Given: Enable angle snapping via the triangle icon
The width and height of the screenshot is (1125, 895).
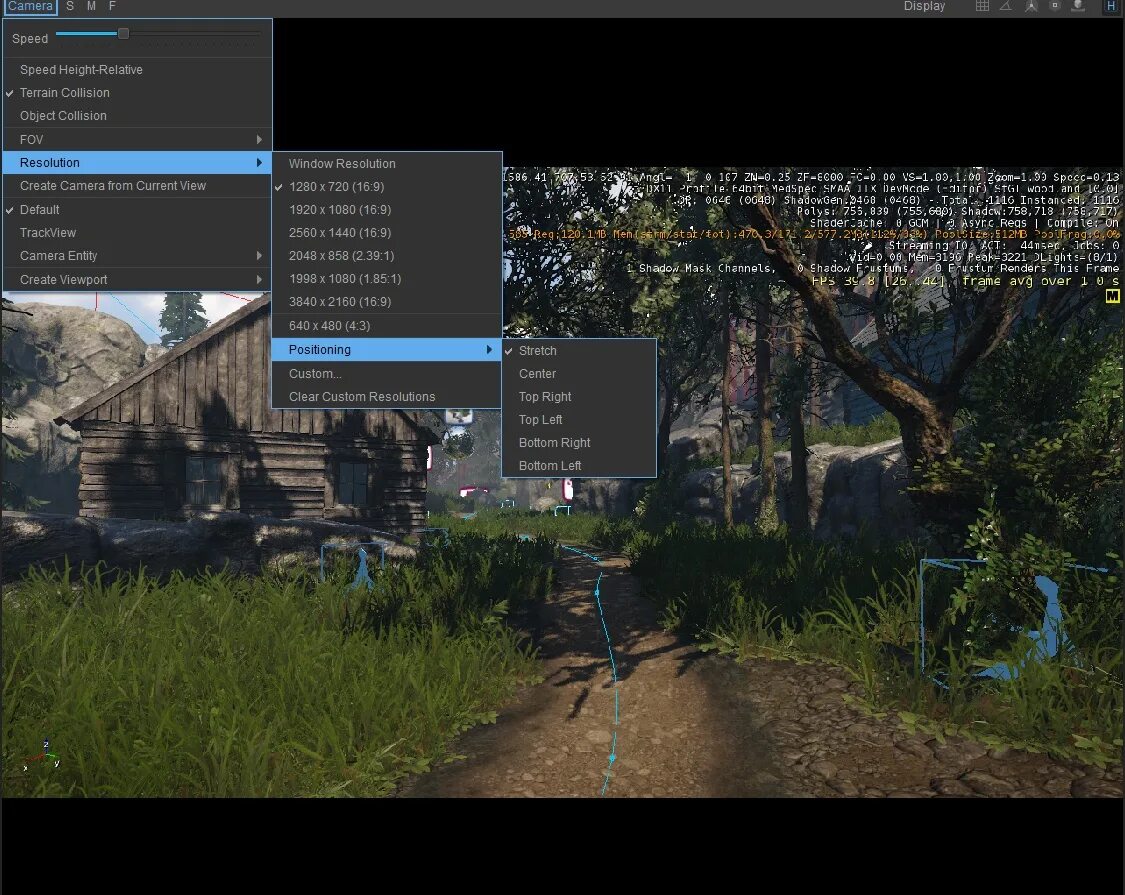Looking at the screenshot, I should coord(1006,6).
